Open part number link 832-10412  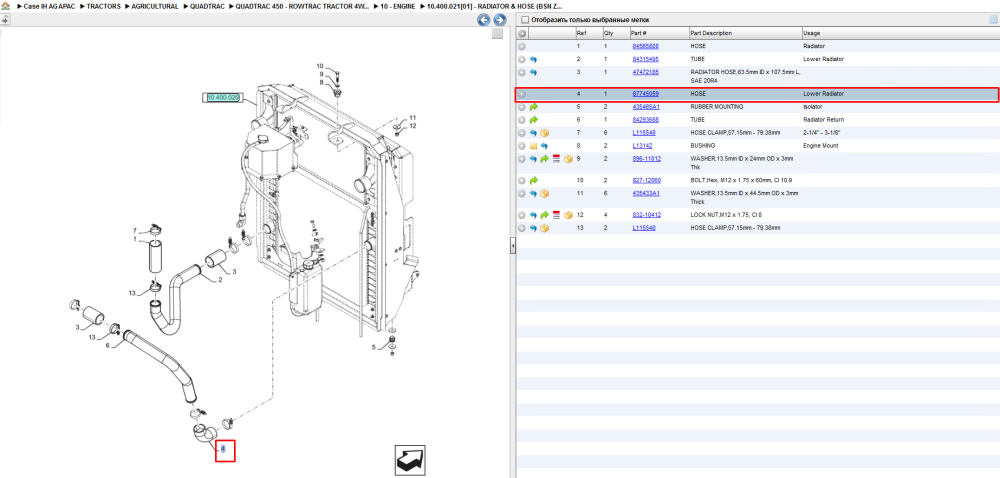click(x=647, y=215)
